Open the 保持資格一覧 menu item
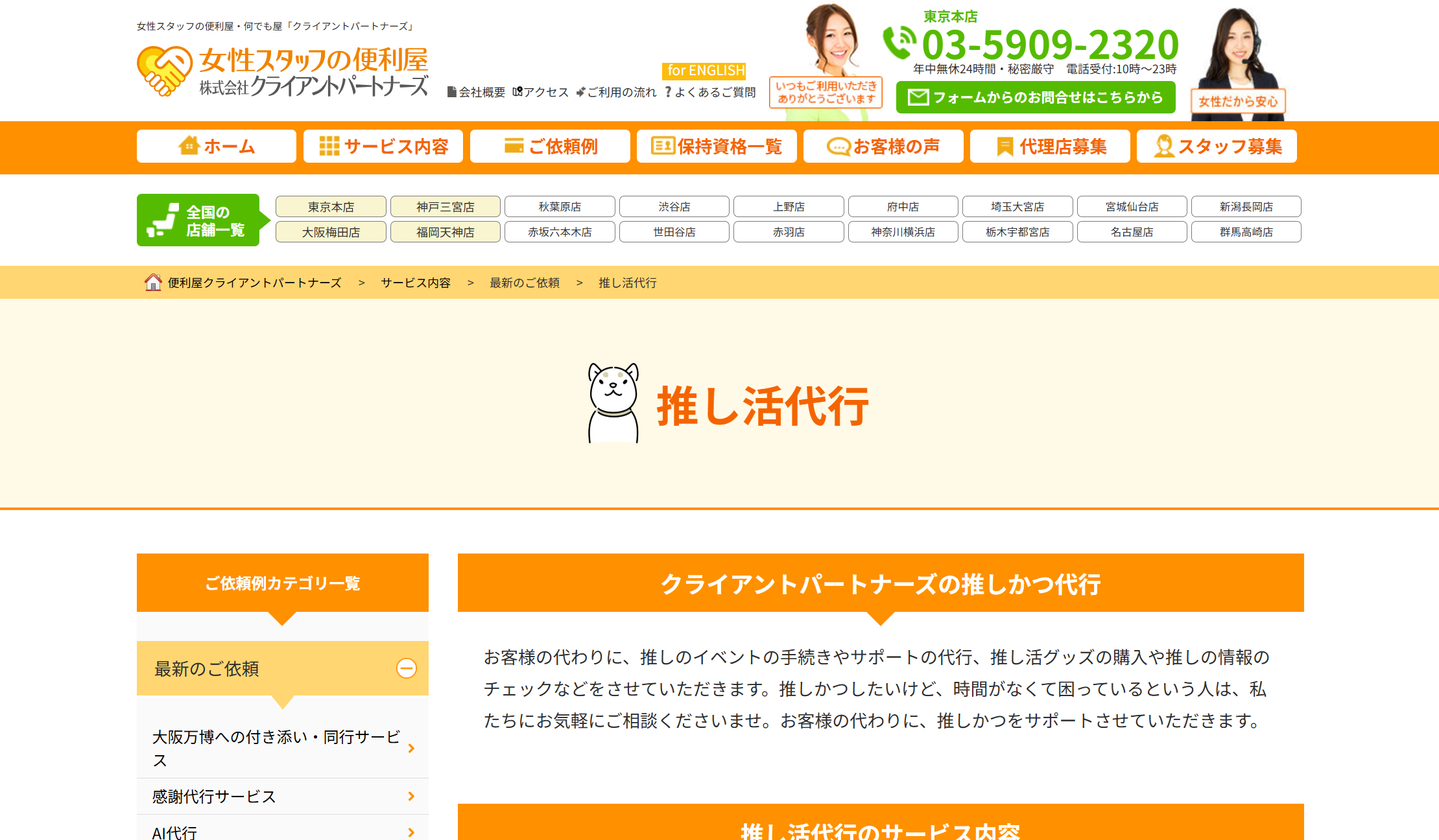 pos(717,146)
